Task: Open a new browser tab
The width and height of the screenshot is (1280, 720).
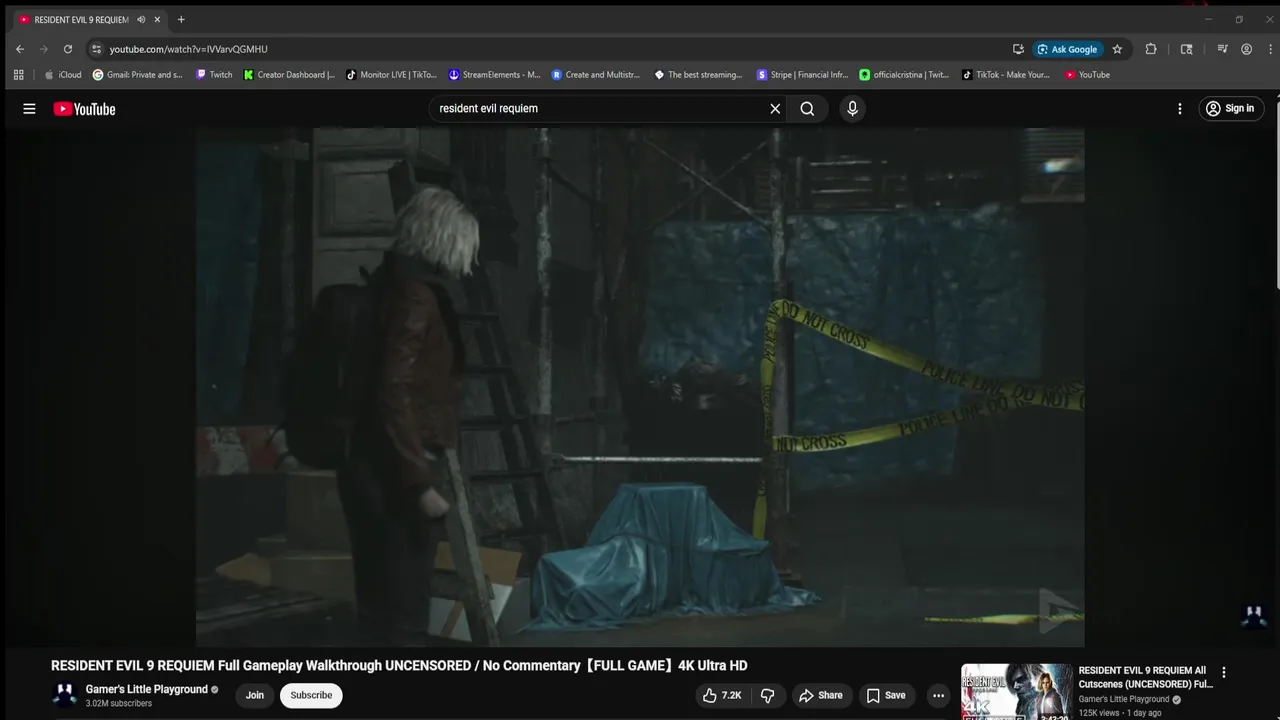Action: coord(181,19)
